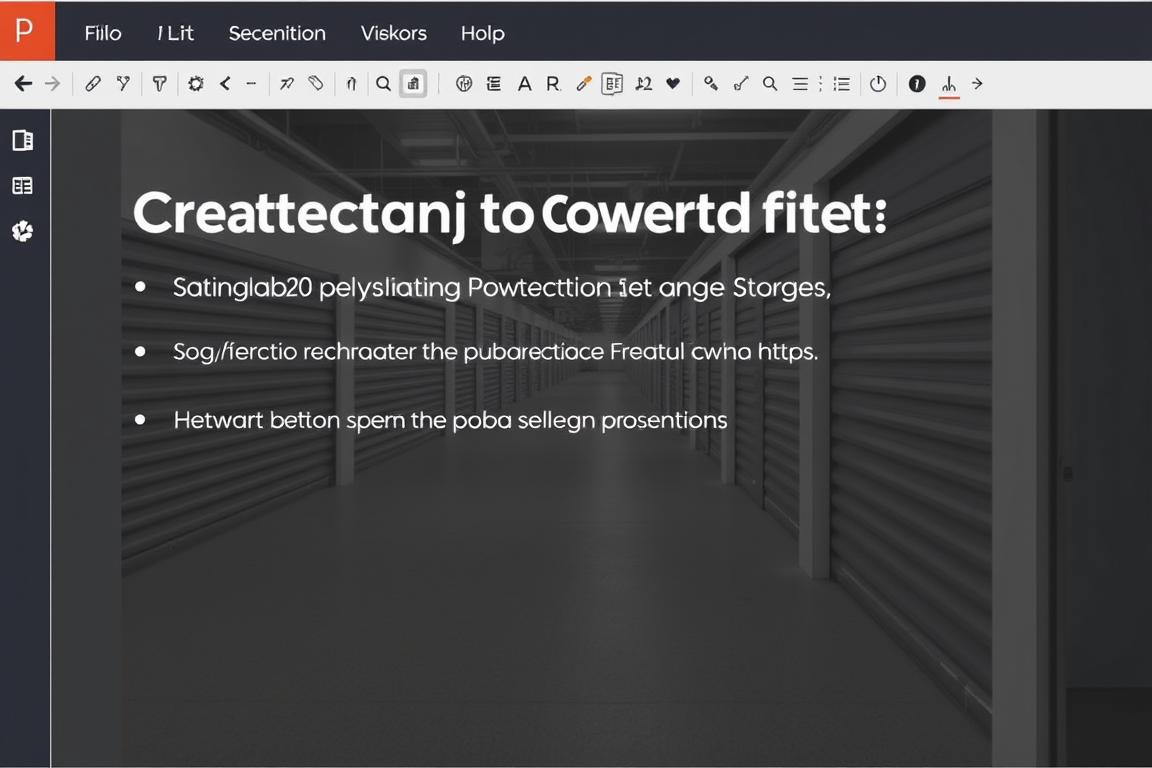
Task: Click the palette icon in left sidebar
Action: click(x=23, y=232)
